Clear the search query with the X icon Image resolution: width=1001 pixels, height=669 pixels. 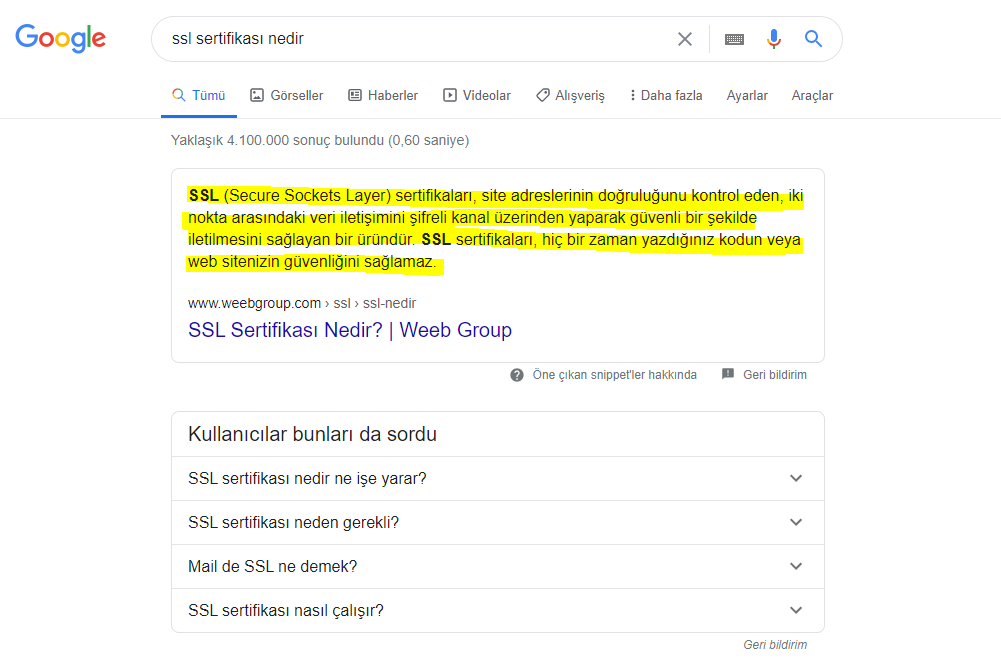coord(684,39)
